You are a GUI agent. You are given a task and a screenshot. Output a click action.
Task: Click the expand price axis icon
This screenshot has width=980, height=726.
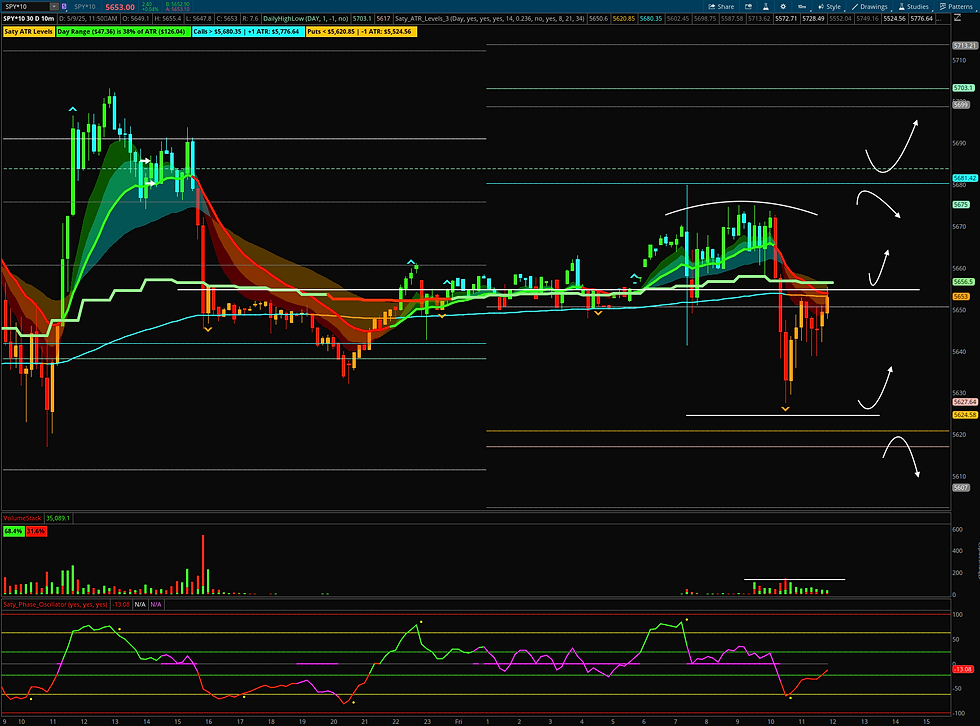pyautogui.click(x=958, y=19)
